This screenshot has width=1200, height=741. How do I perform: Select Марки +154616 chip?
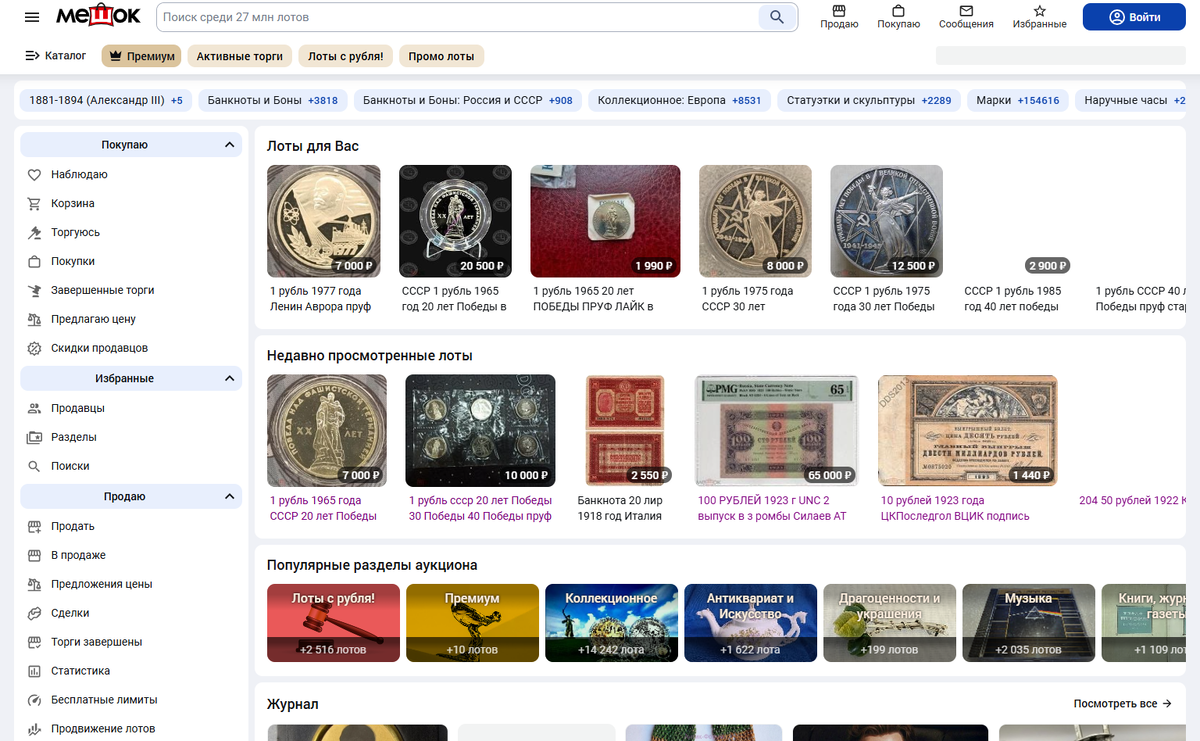tap(1018, 100)
